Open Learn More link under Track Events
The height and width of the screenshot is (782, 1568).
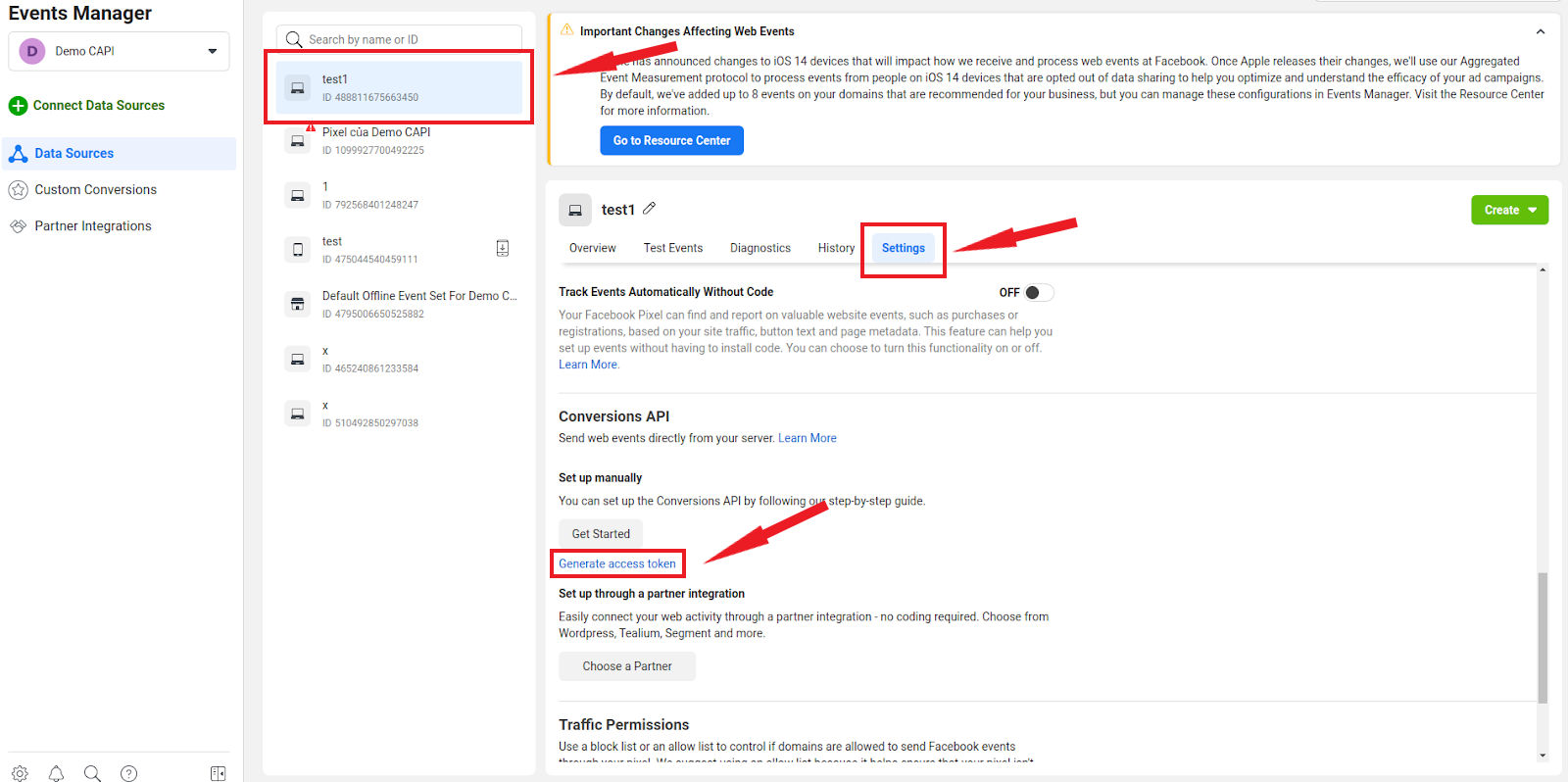(x=588, y=365)
